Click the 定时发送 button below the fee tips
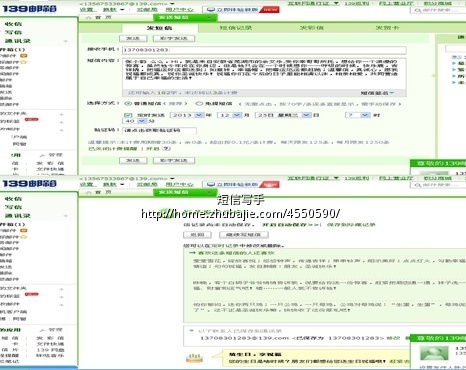Screen dimensions: 466x370 pyautogui.click(x=174, y=161)
